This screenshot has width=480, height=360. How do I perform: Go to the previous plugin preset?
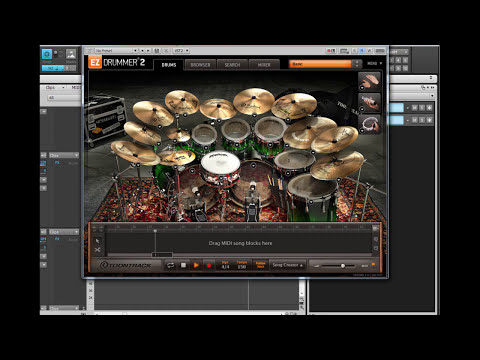142,50
